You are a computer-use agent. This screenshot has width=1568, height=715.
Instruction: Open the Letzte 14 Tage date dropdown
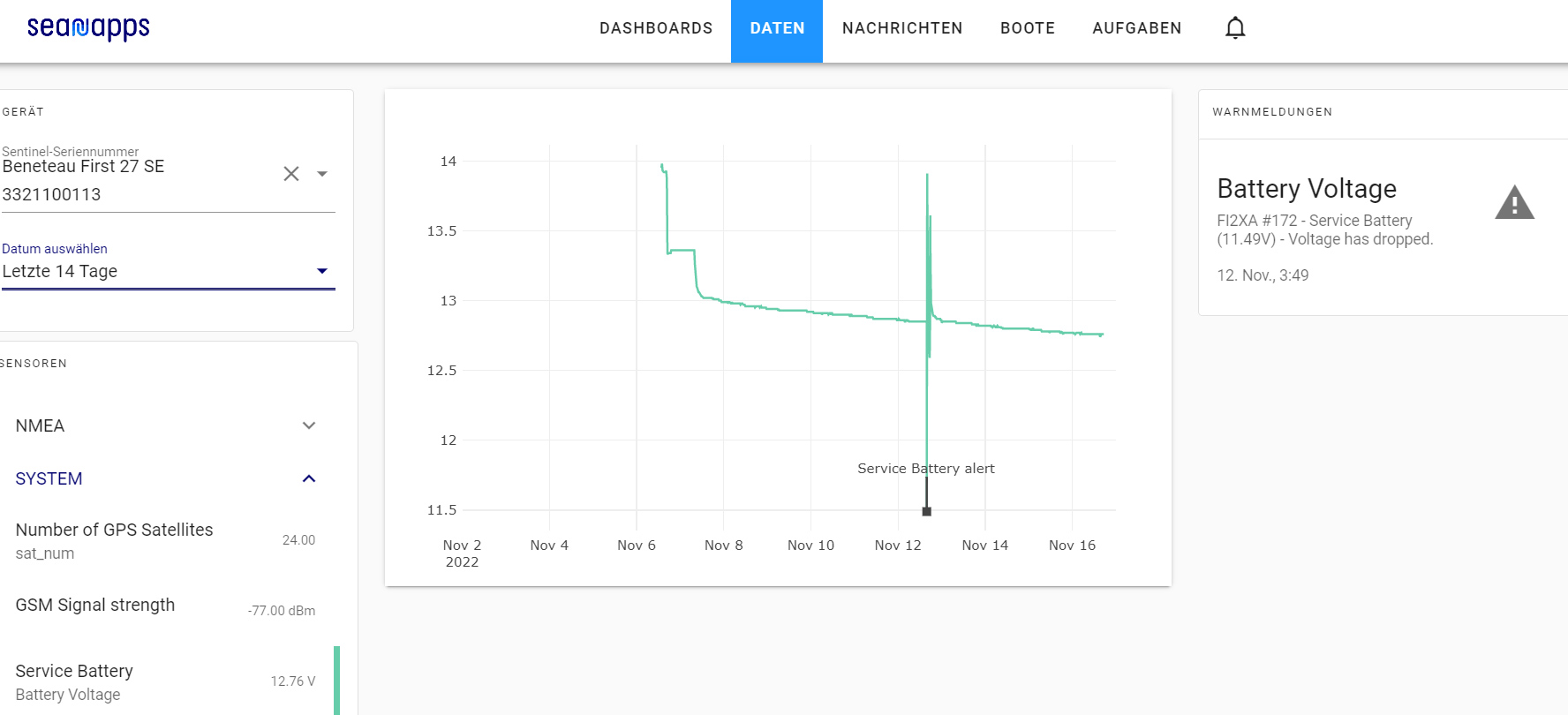coord(168,271)
